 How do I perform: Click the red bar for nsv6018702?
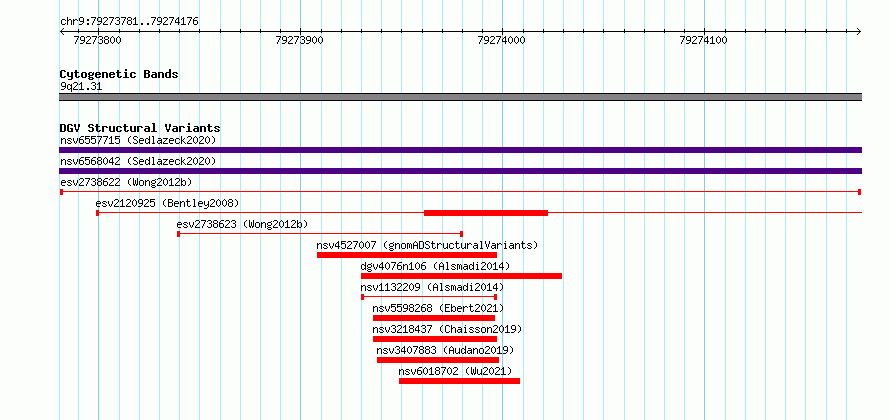[459, 381]
